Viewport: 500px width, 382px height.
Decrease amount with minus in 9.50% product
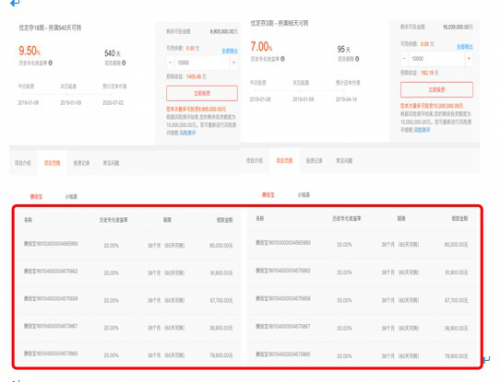(x=170, y=62)
